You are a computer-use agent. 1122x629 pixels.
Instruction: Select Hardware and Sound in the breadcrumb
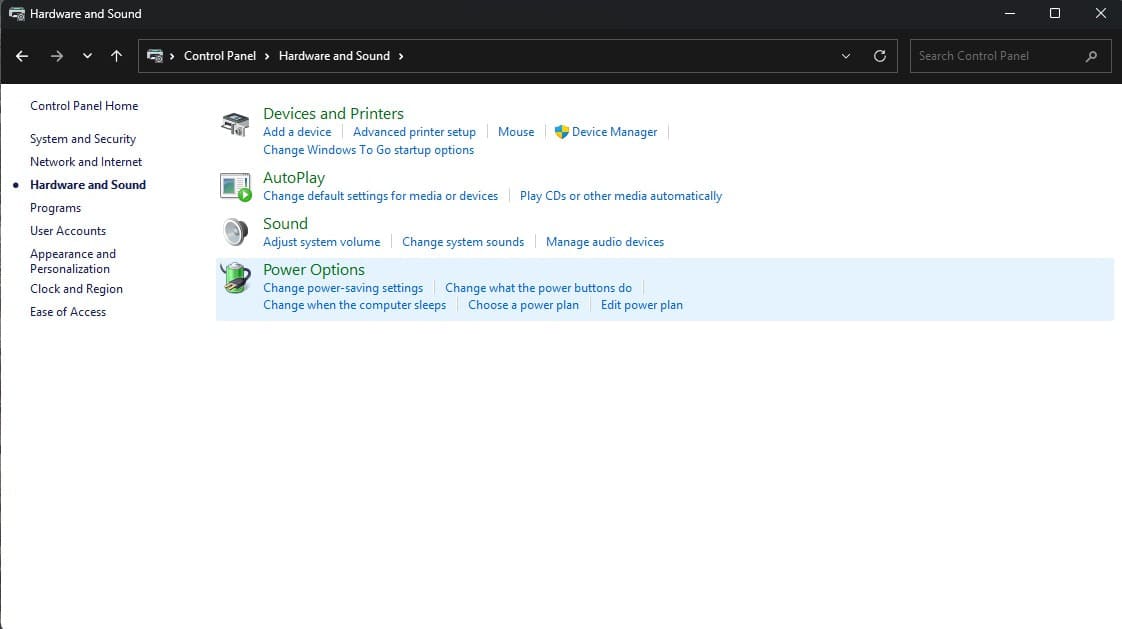click(334, 56)
